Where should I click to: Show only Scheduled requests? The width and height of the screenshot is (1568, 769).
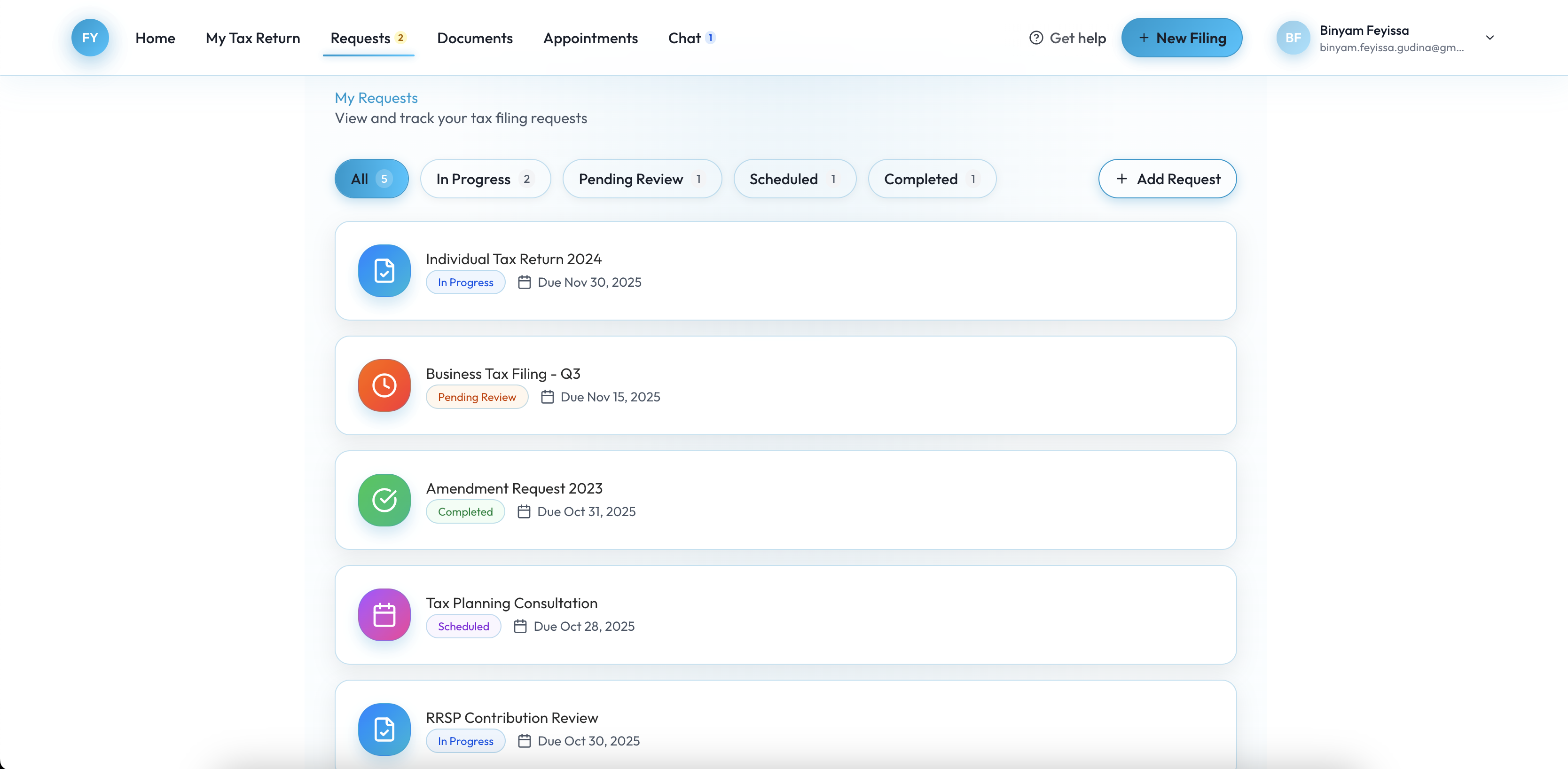[x=794, y=179]
